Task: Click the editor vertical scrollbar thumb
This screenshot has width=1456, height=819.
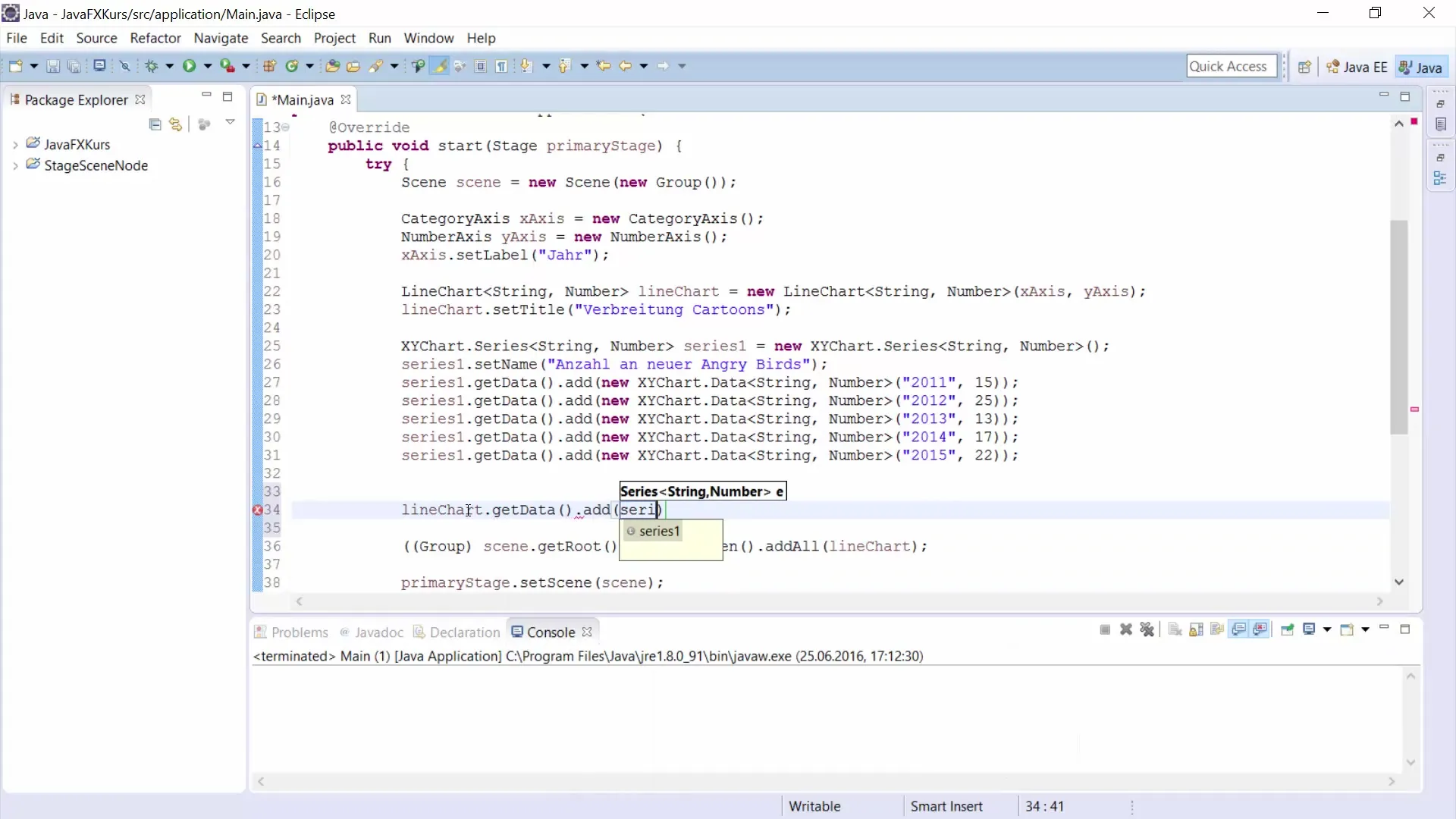Action: pyautogui.click(x=1399, y=327)
